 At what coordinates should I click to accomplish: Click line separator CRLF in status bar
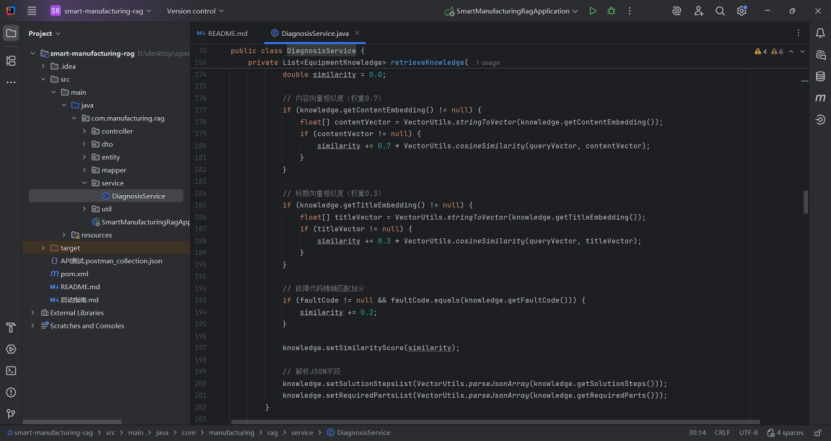point(722,432)
